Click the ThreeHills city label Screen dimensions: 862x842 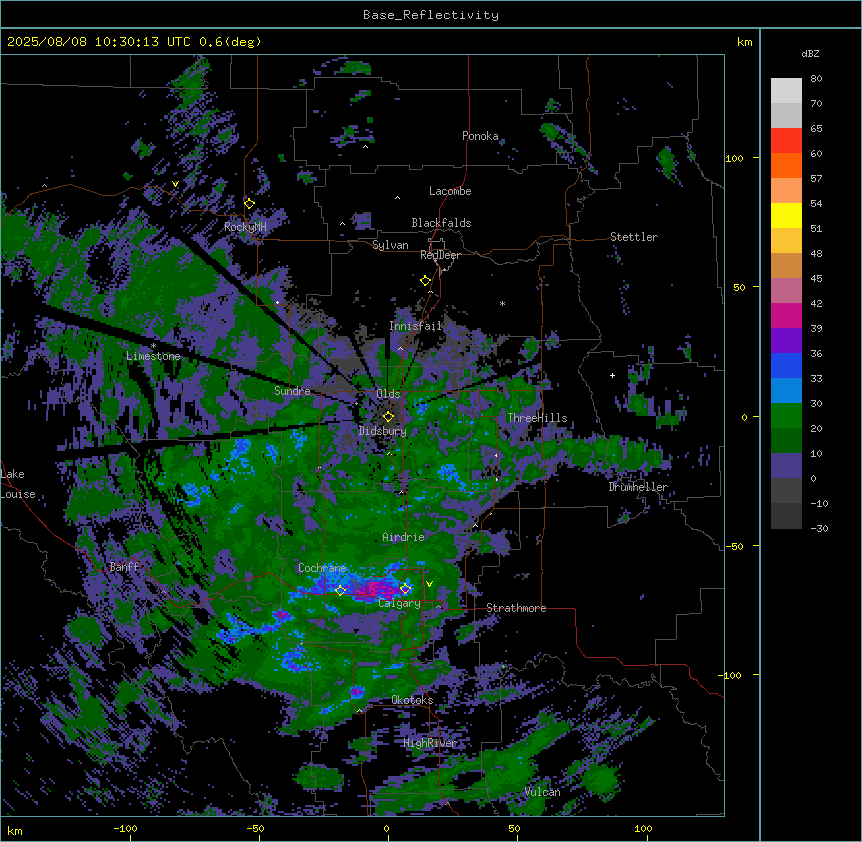tap(537, 418)
